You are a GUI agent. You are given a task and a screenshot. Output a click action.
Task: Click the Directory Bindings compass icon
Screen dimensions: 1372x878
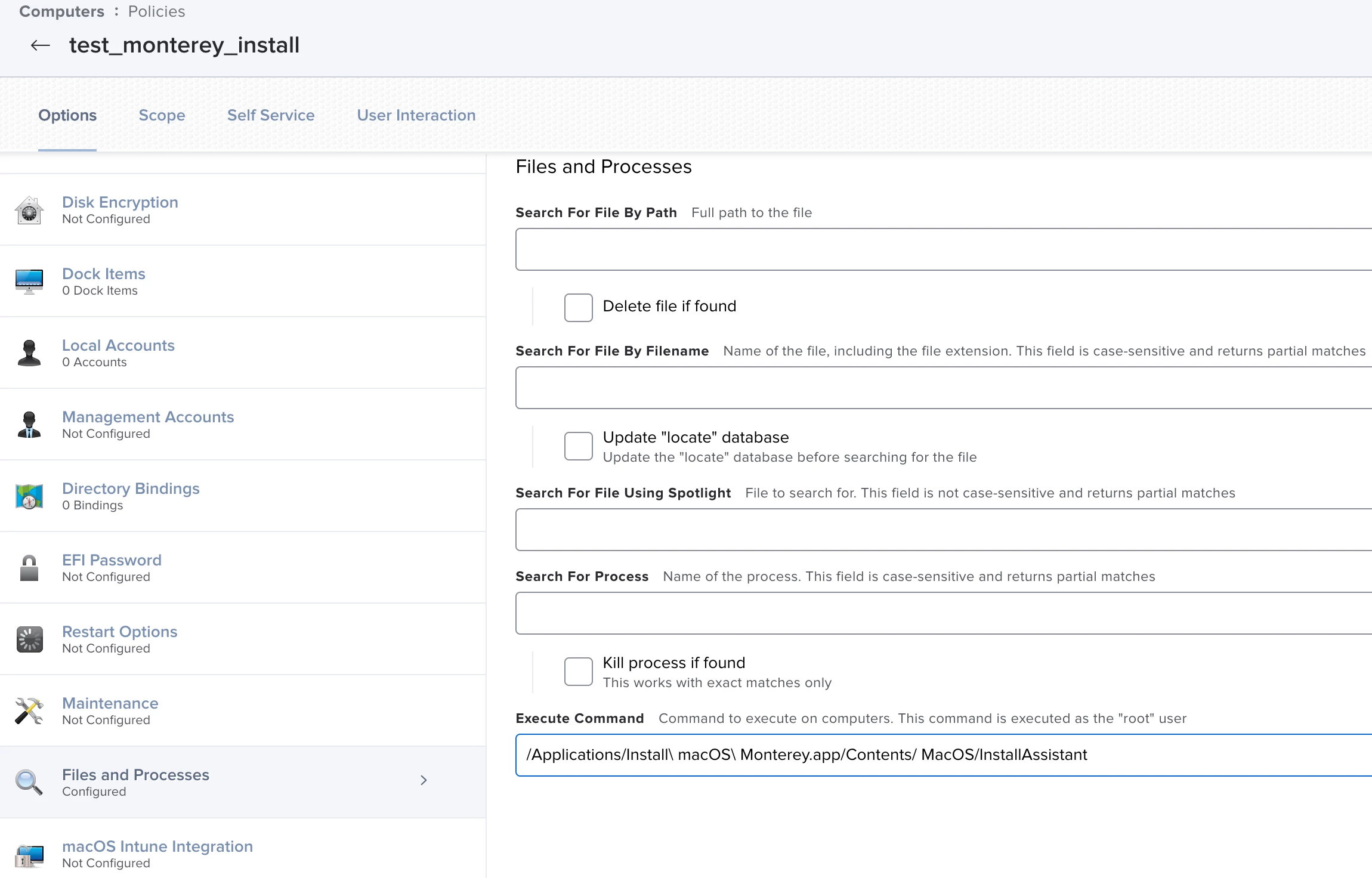[29, 496]
